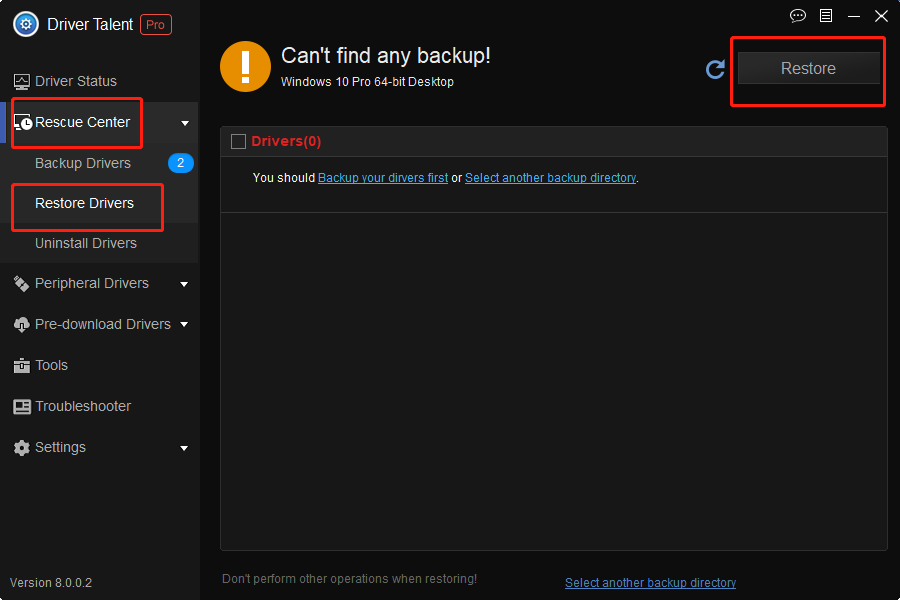The width and height of the screenshot is (900, 600).
Task: Click the blue refresh arrow icon
Action: pos(715,69)
